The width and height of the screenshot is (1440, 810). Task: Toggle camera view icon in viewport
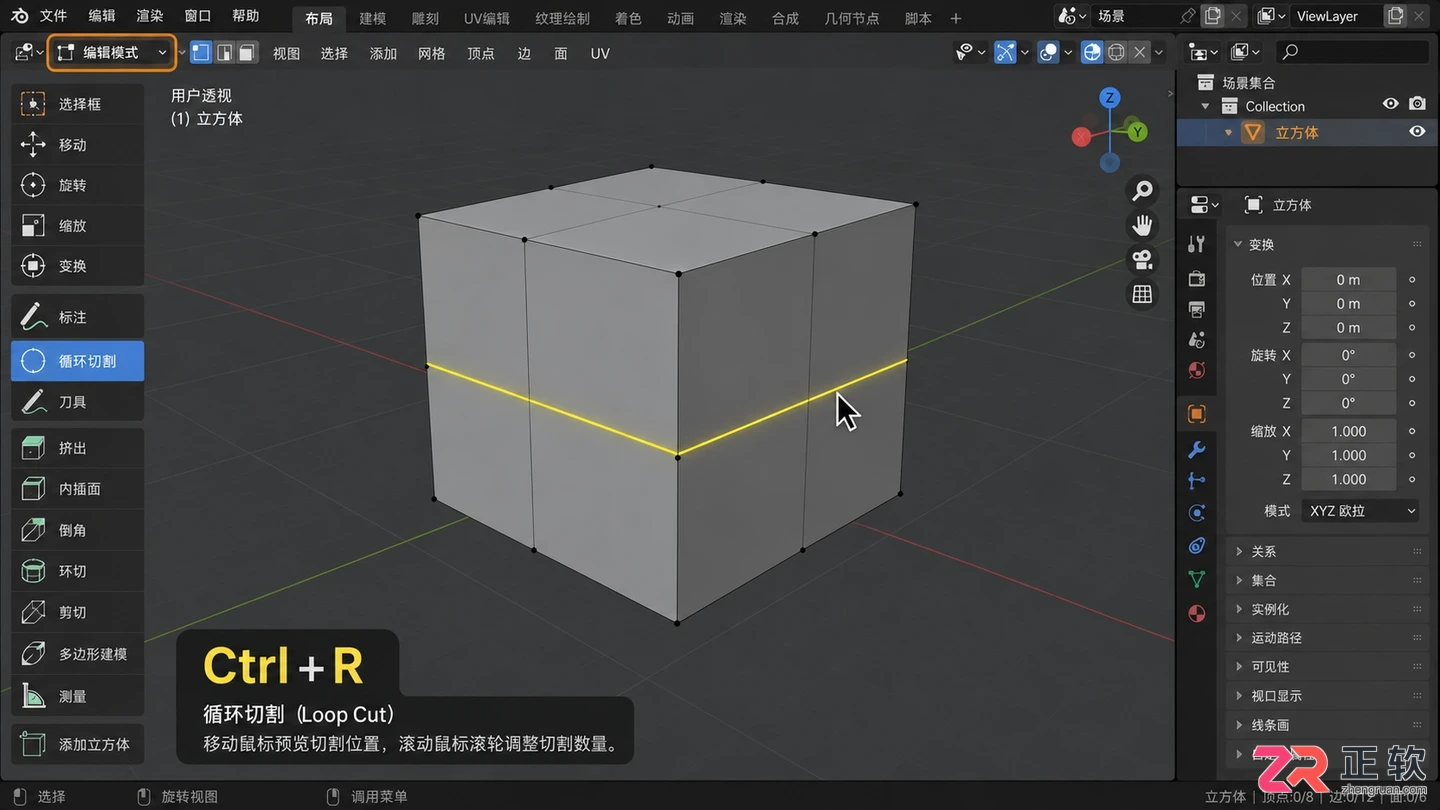pos(1142,260)
